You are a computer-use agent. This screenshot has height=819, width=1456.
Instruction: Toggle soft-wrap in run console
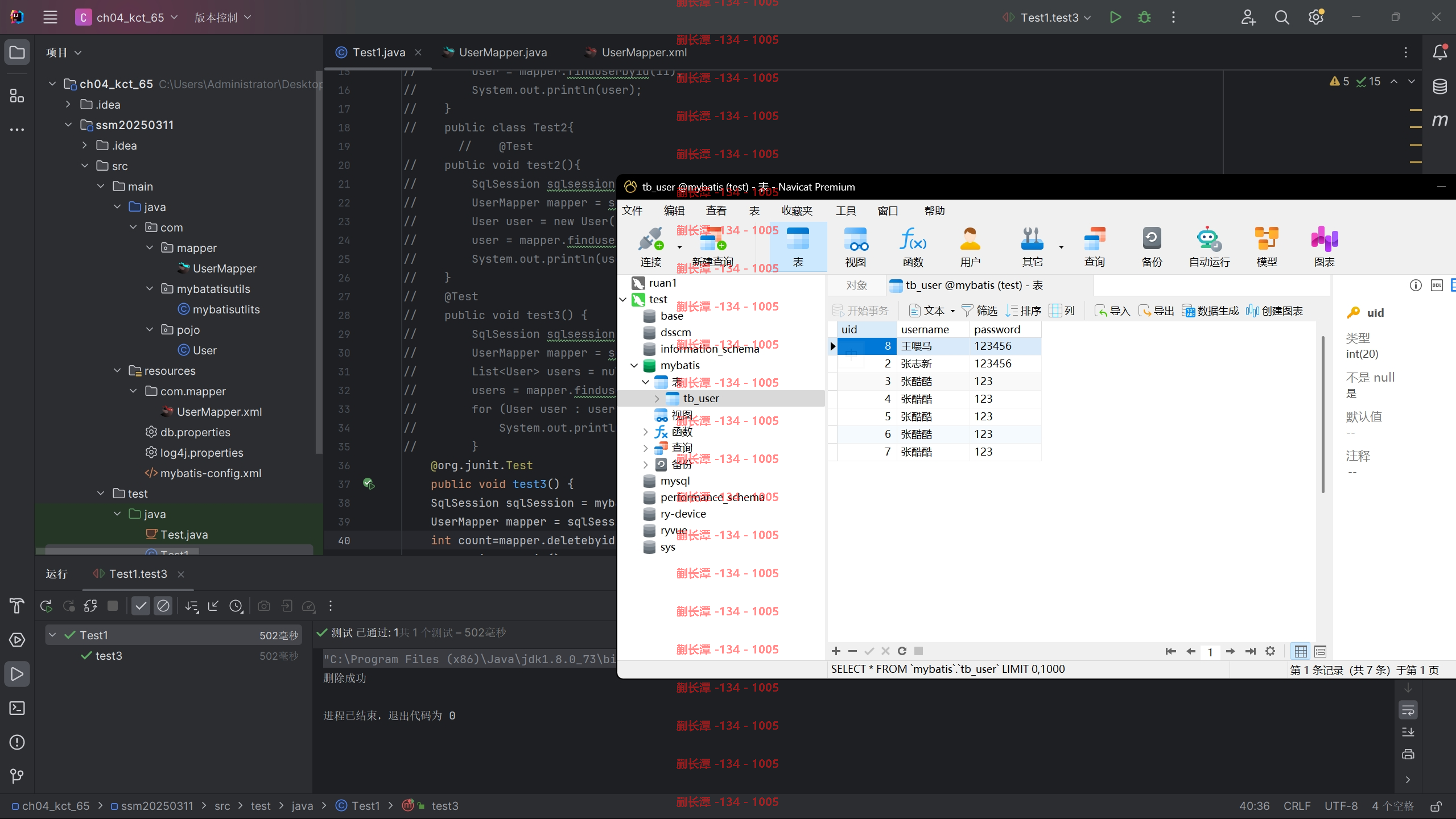click(1408, 710)
